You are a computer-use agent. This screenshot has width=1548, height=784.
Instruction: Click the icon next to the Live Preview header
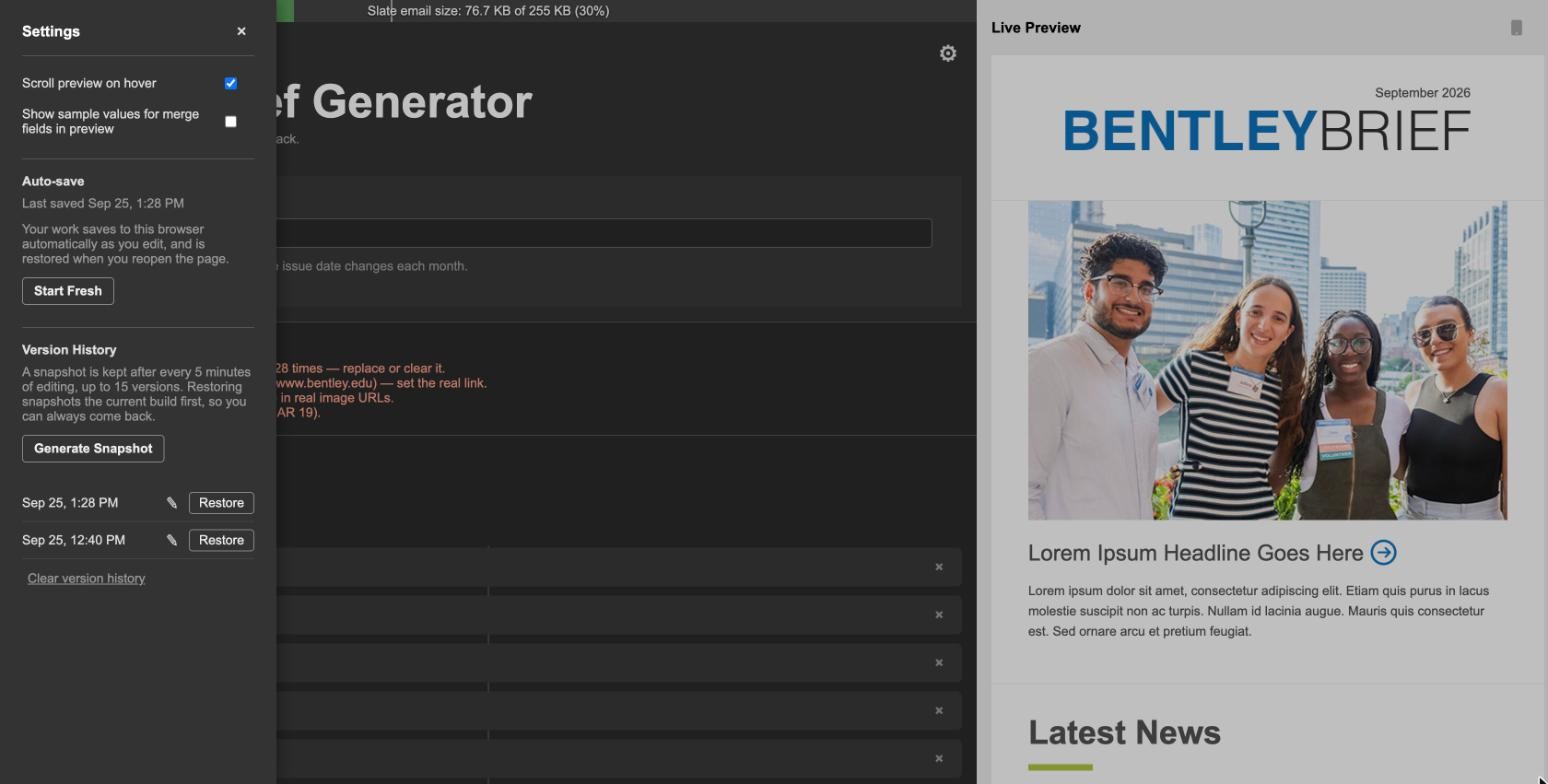point(1516,28)
